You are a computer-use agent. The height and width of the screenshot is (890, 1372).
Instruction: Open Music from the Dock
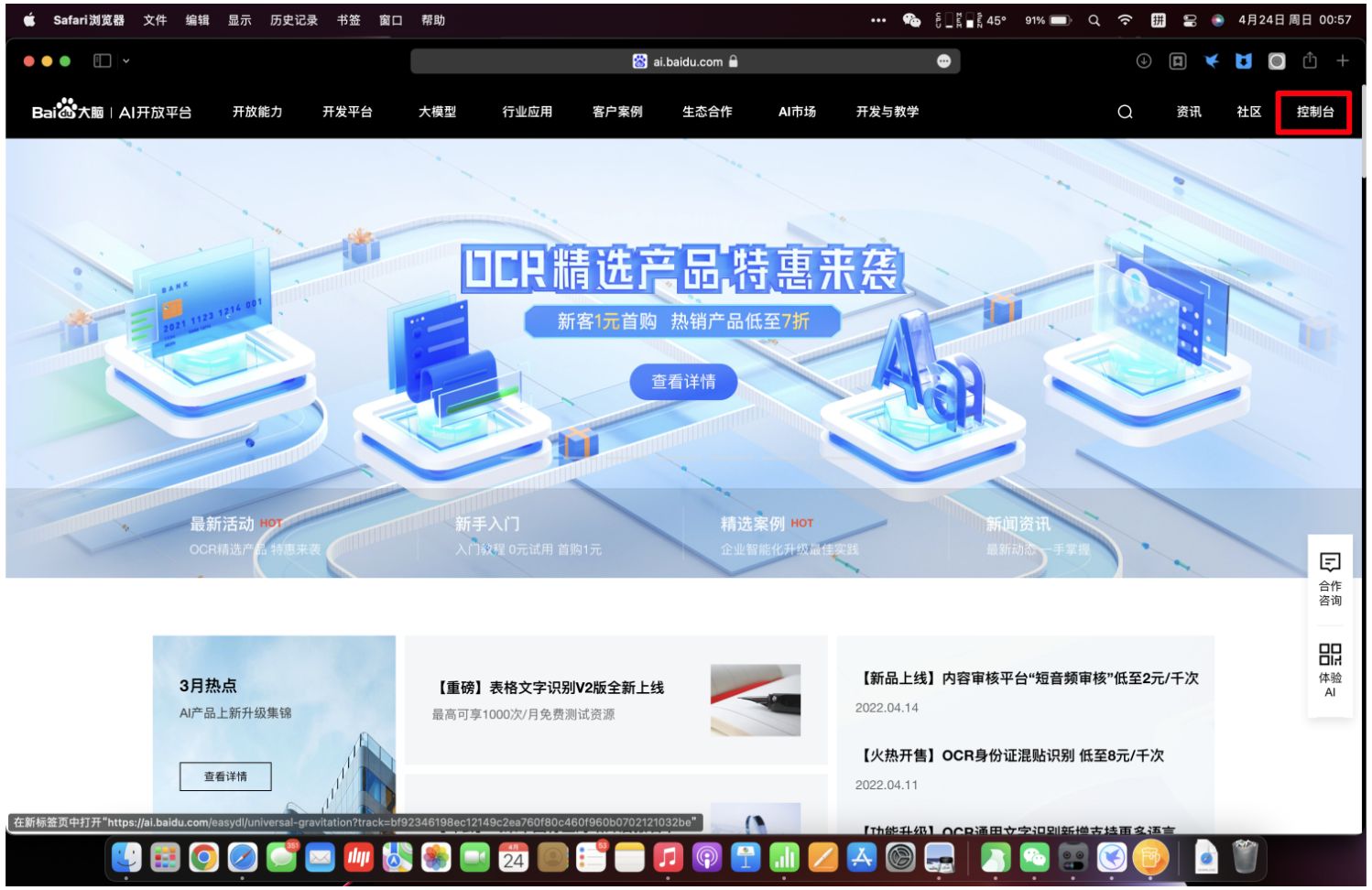tap(668, 858)
